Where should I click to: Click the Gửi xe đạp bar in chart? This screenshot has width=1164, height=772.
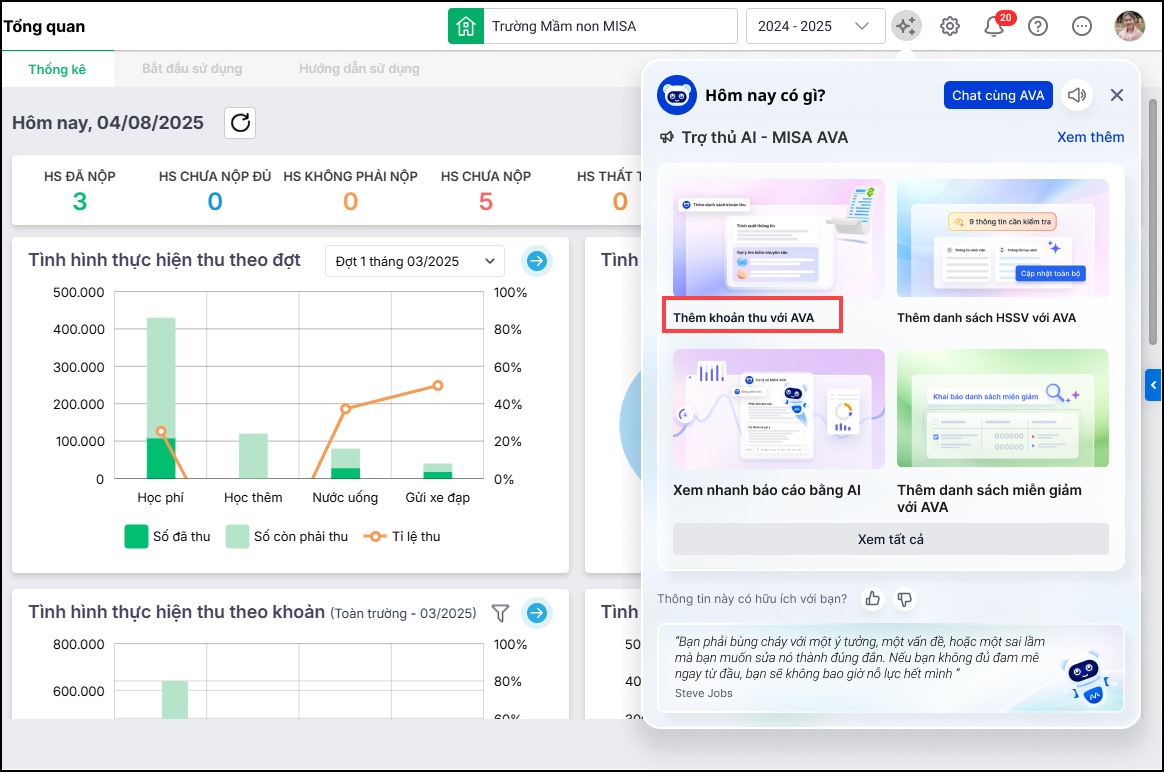[x=438, y=471]
